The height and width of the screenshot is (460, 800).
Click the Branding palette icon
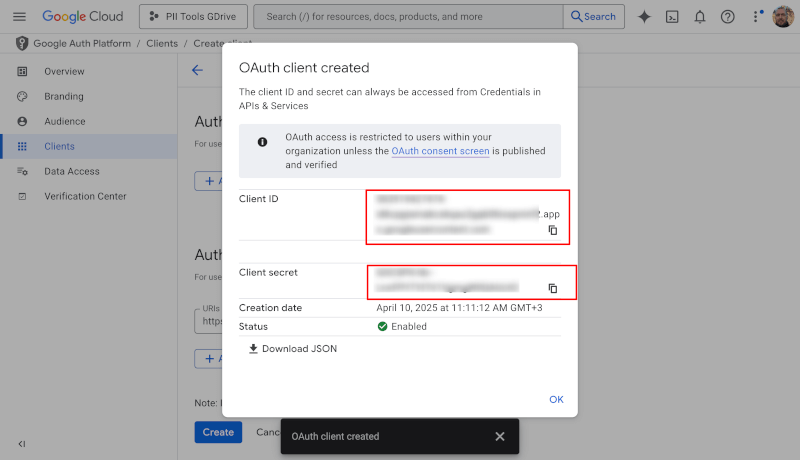(22, 96)
